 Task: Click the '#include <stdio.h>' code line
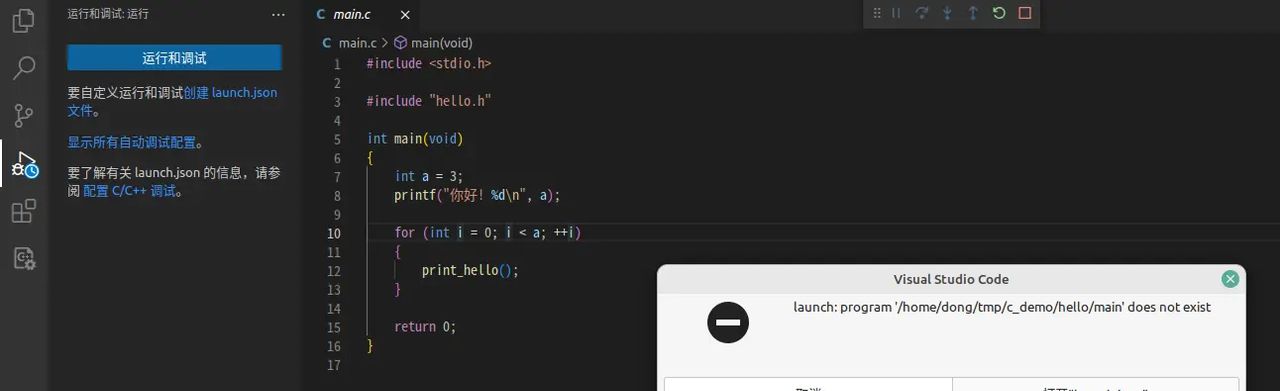point(429,63)
